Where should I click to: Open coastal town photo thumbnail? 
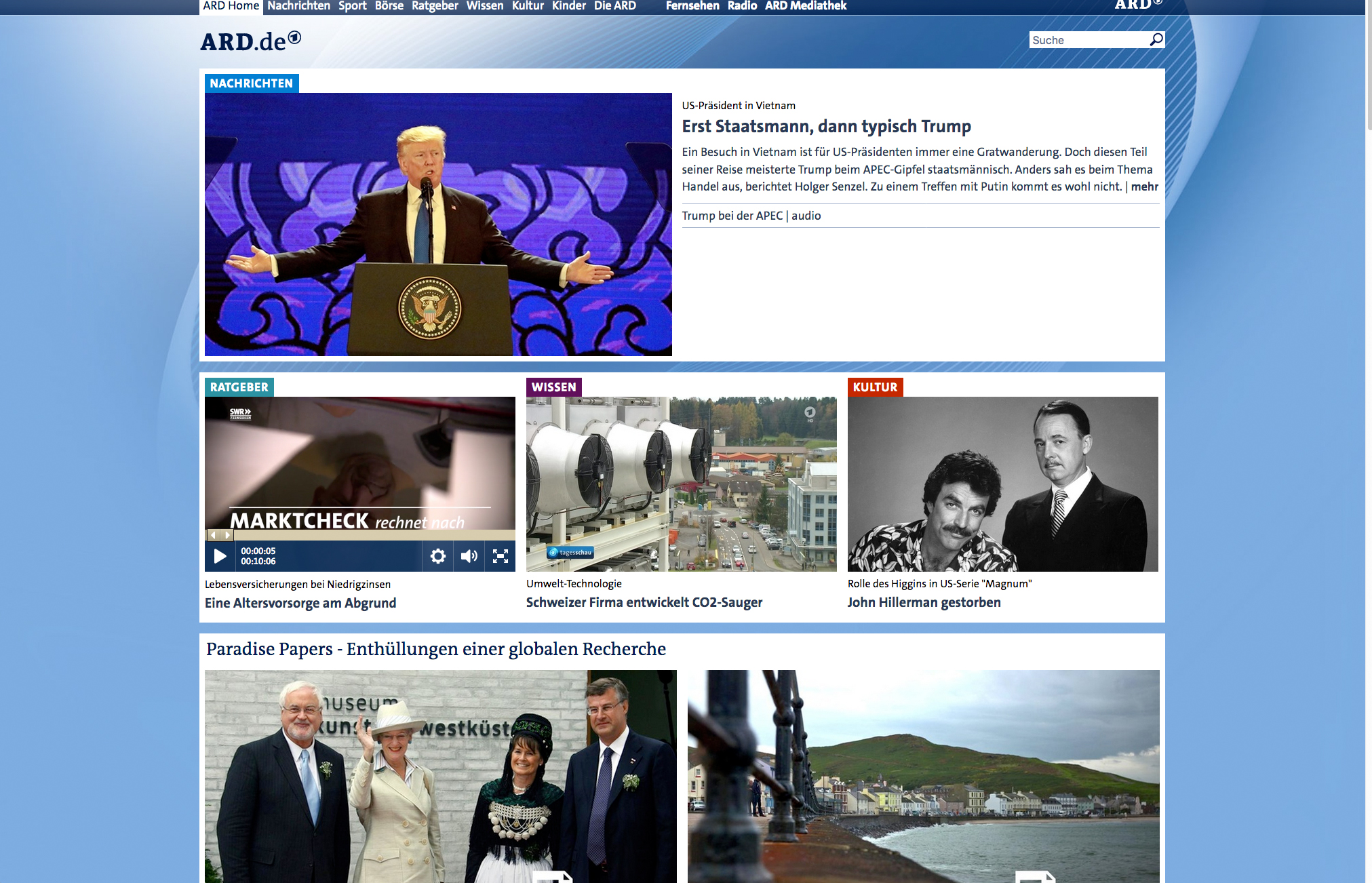pyautogui.click(x=924, y=777)
